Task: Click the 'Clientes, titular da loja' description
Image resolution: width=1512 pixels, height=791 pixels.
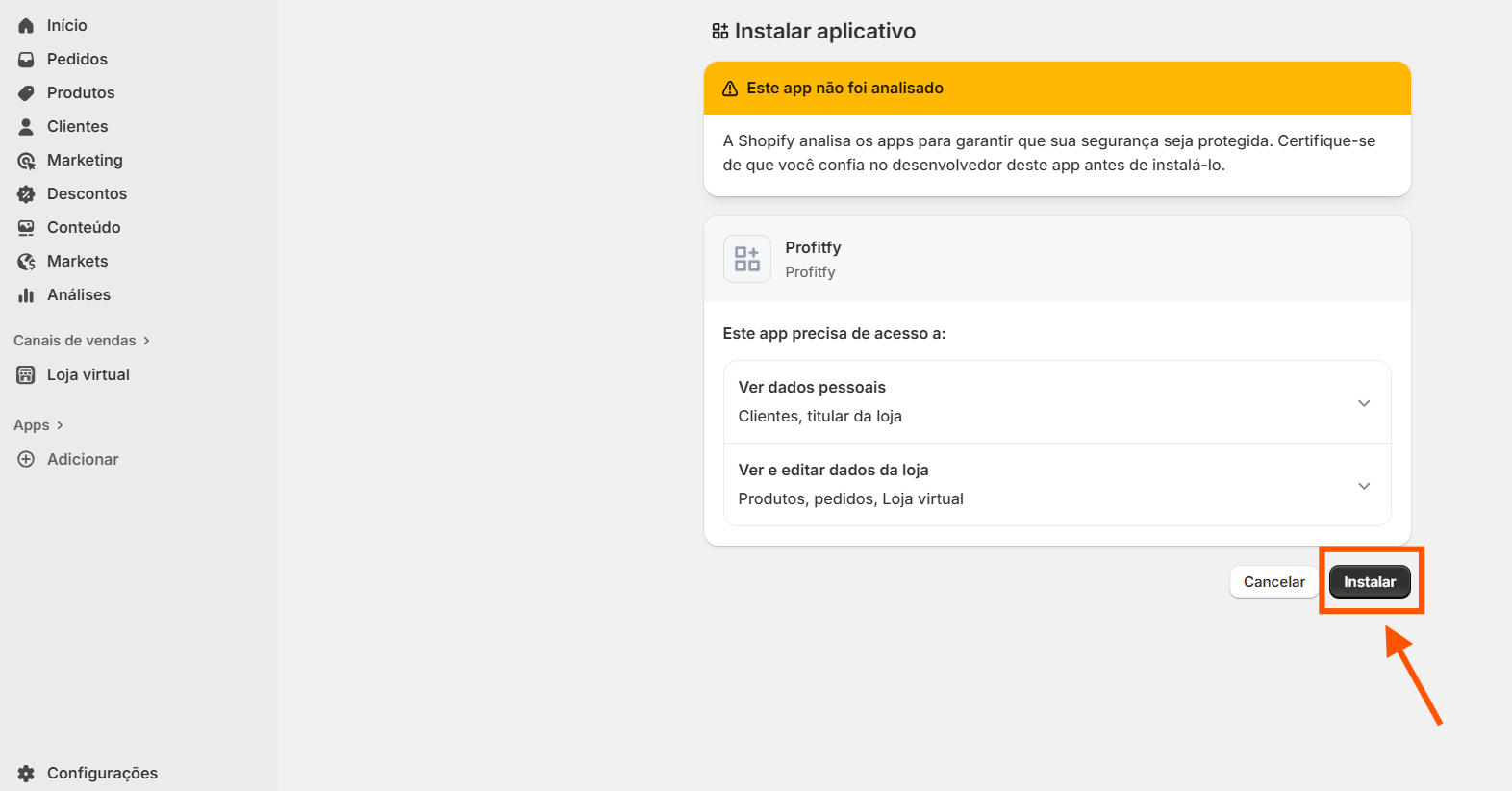Action: [x=820, y=417]
